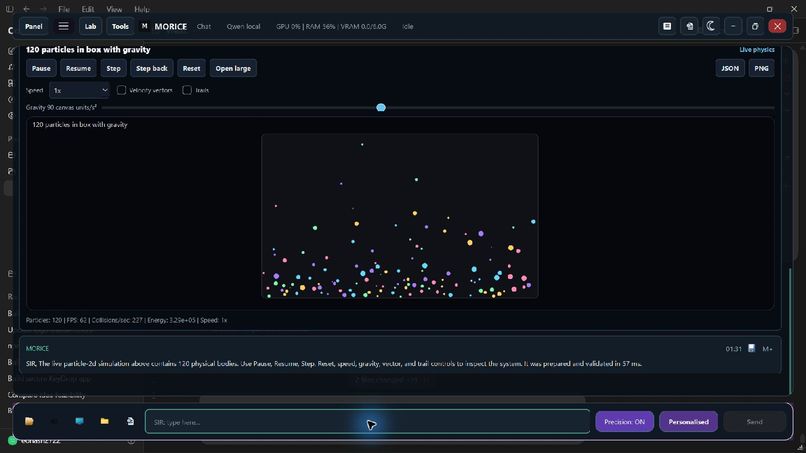Viewport: 806px width, 453px height.
Task: Click the 01:31 message timestamp
Action: pyautogui.click(x=734, y=349)
